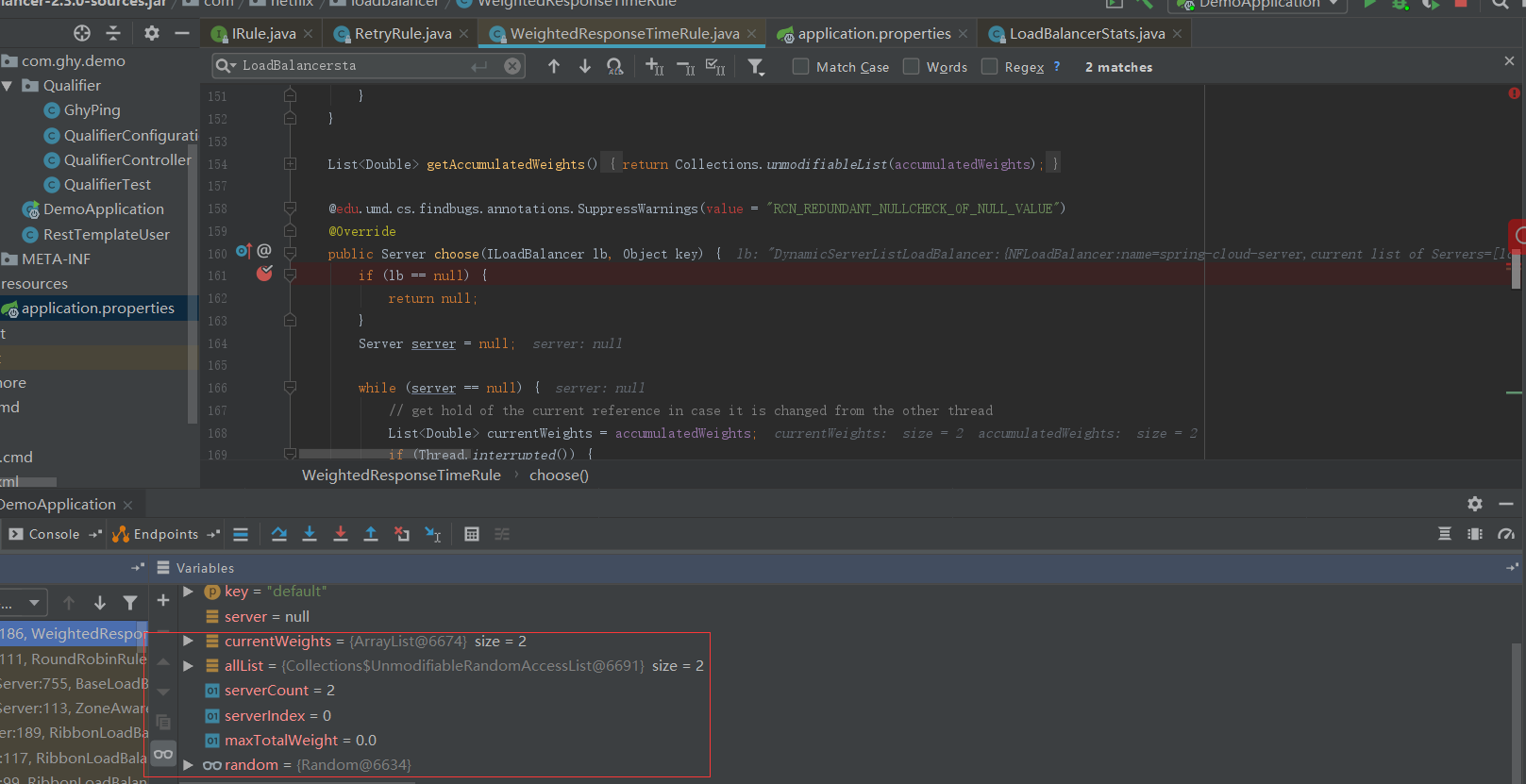Expand the random variable node

click(188, 764)
